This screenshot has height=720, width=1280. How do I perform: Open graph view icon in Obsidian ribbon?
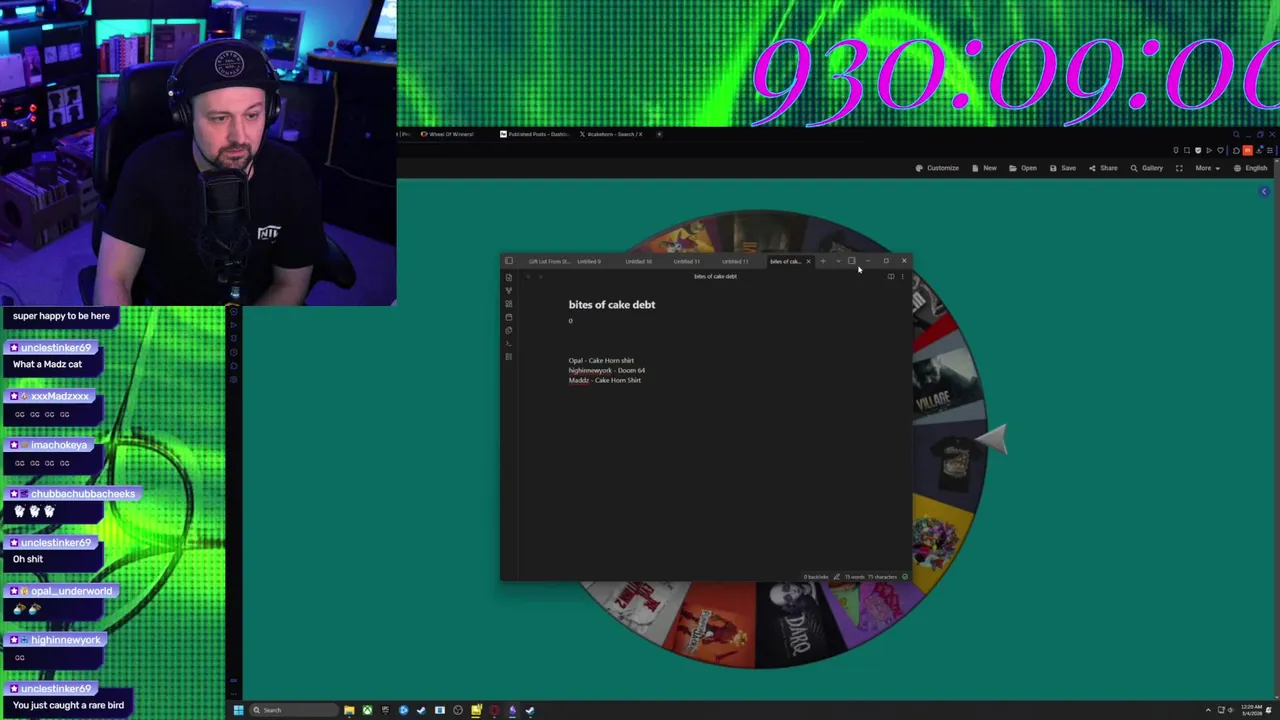(x=508, y=290)
